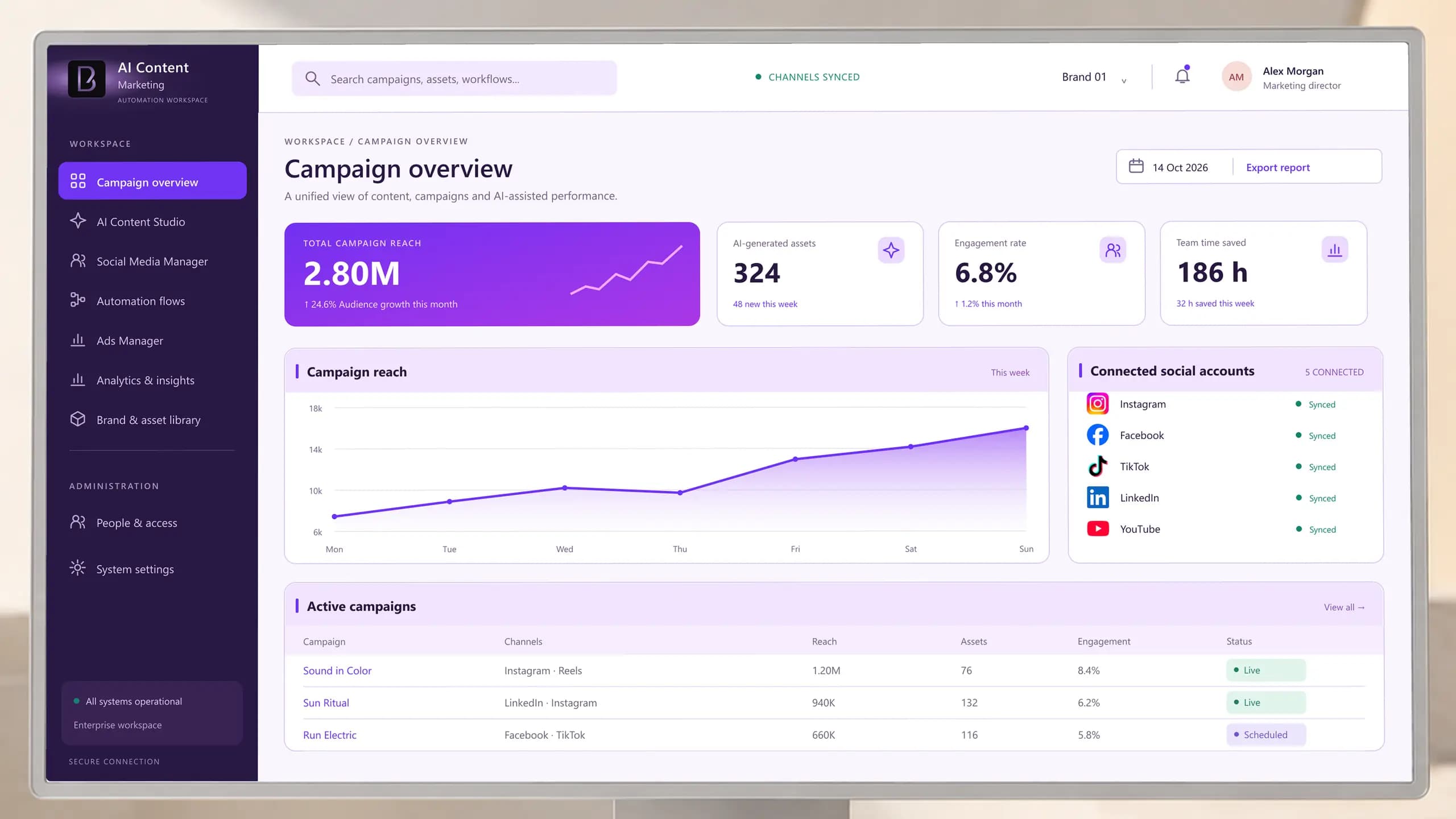Click the YouTube logo icon
Viewport: 1456px width, 819px height.
[x=1098, y=529]
